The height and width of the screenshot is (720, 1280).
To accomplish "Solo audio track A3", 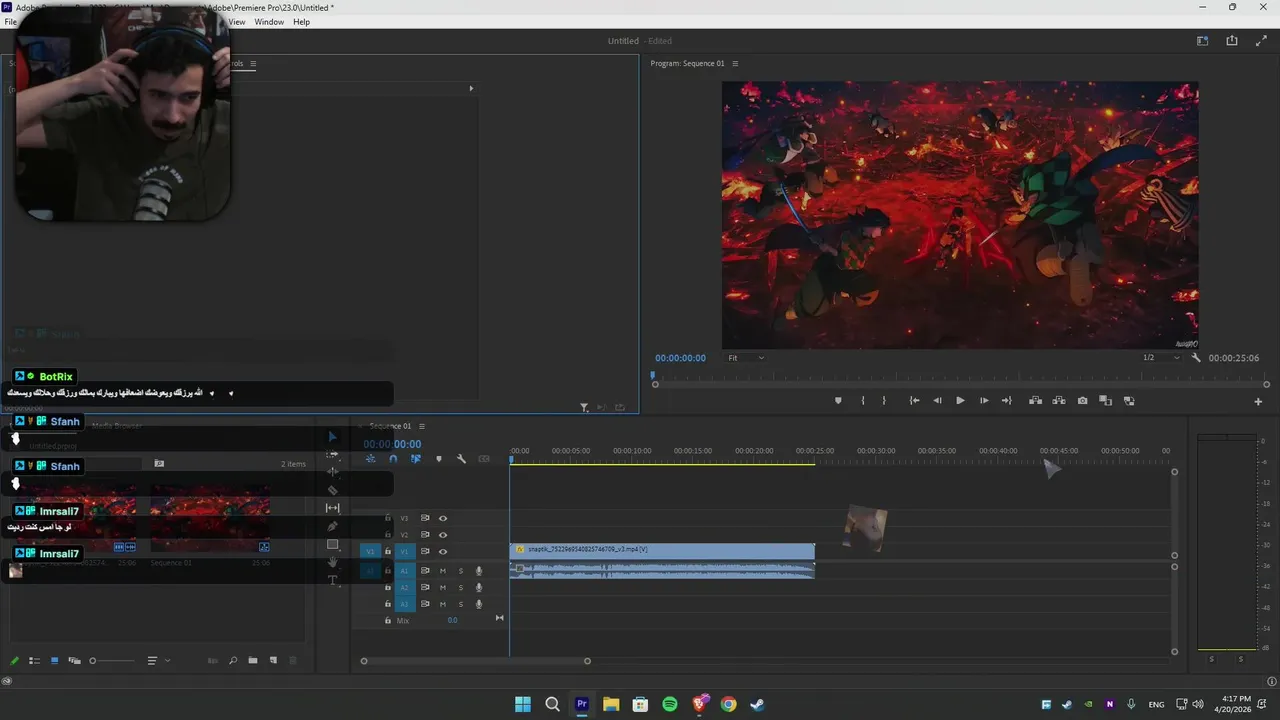I will tap(461, 604).
